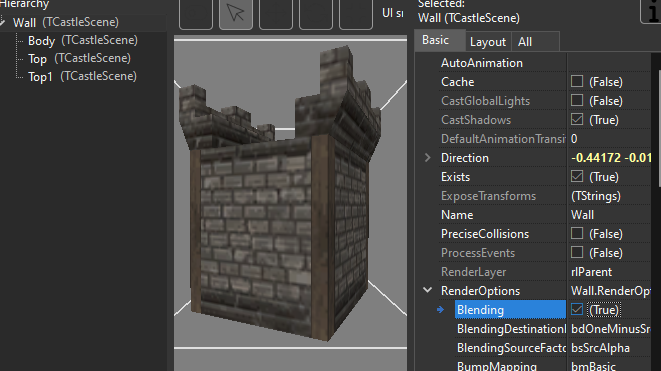Viewport: 661px width, 371px height.
Task: Open the info button near Selected
Action: [x=651, y=12]
